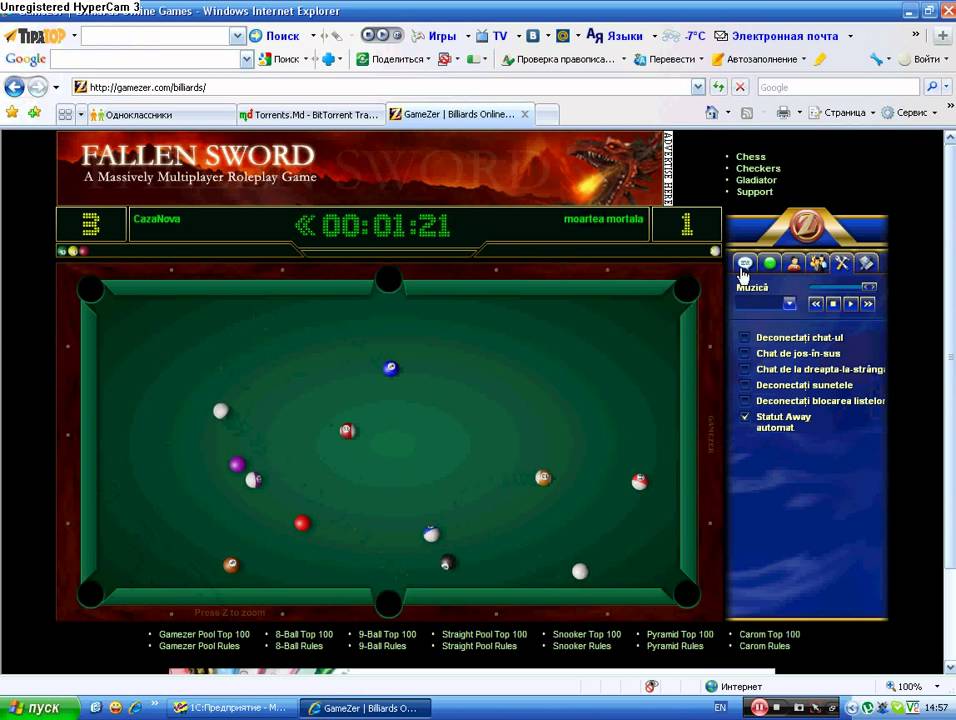This screenshot has height=720, width=956.
Task: Toggle Deconectați blocarea listelor checkbox
Action: [744, 401]
